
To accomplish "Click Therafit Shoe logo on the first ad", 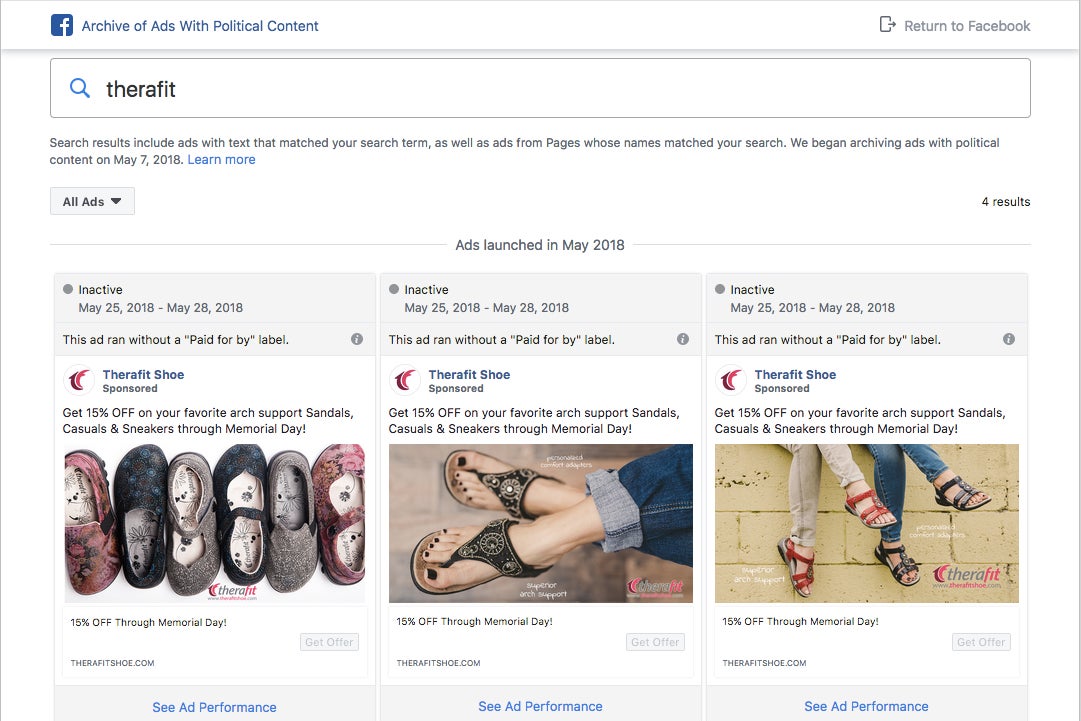I will point(79,380).
